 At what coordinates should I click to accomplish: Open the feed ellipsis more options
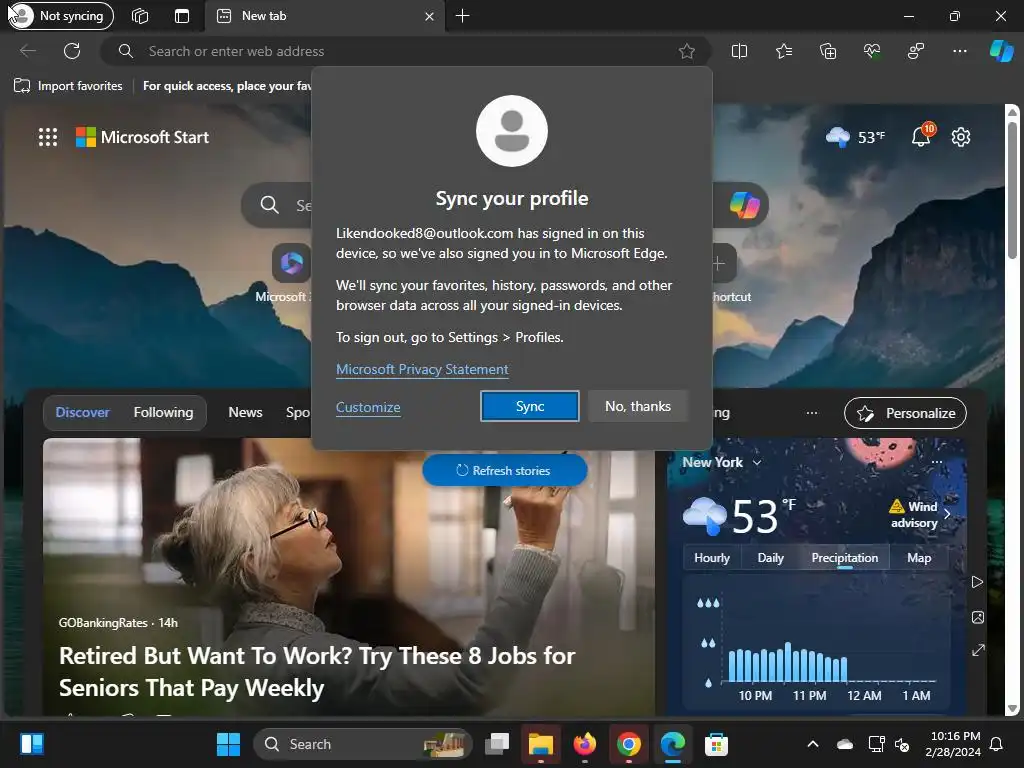click(x=812, y=413)
